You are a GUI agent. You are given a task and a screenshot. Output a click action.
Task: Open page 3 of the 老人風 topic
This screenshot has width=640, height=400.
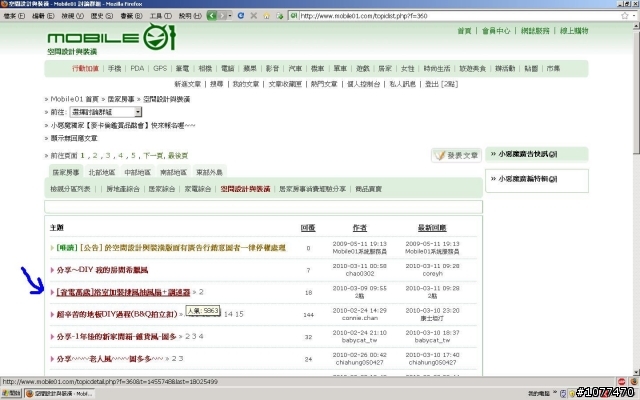pos(180,359)
